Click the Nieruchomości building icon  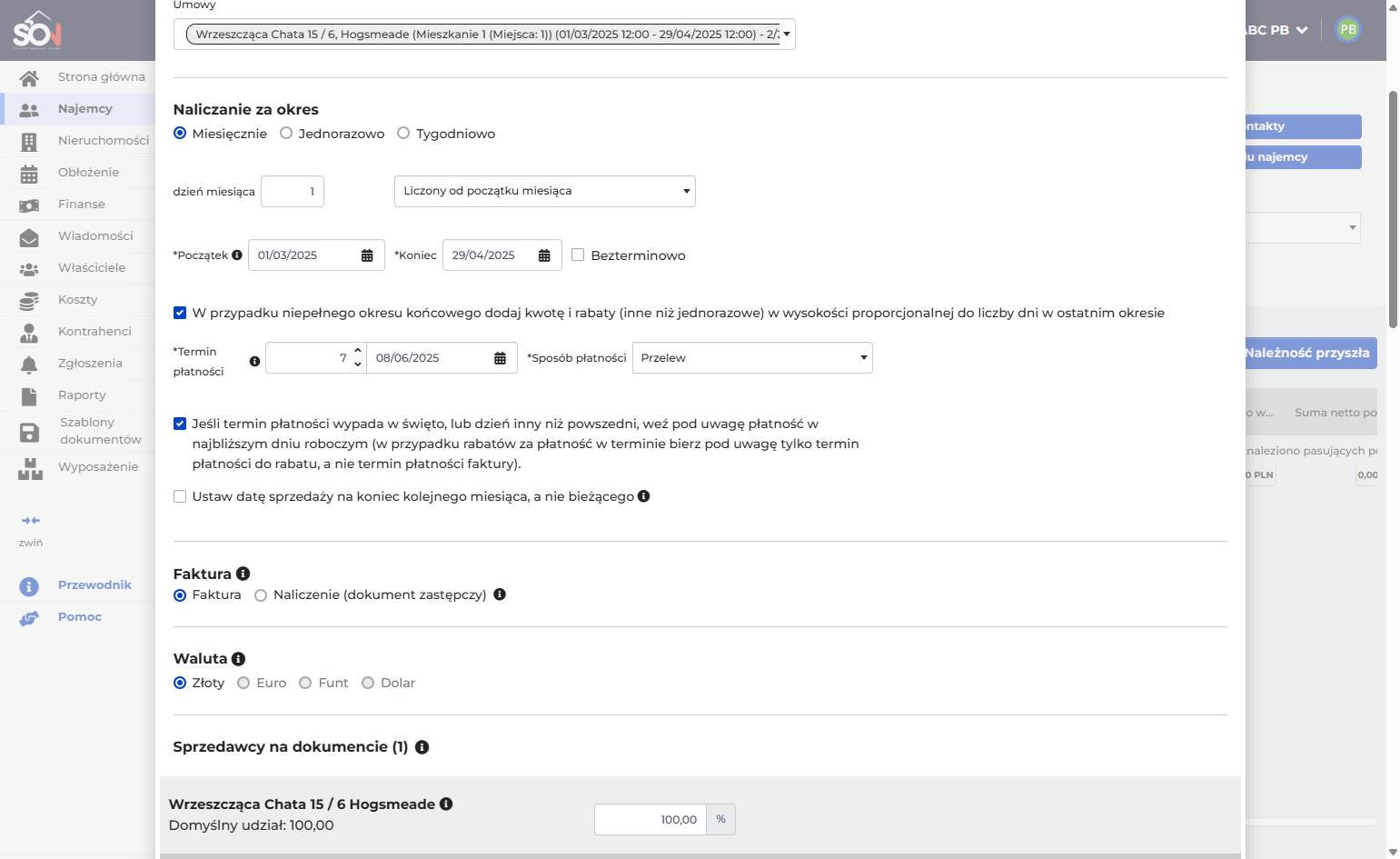click(x=29, y=142)
